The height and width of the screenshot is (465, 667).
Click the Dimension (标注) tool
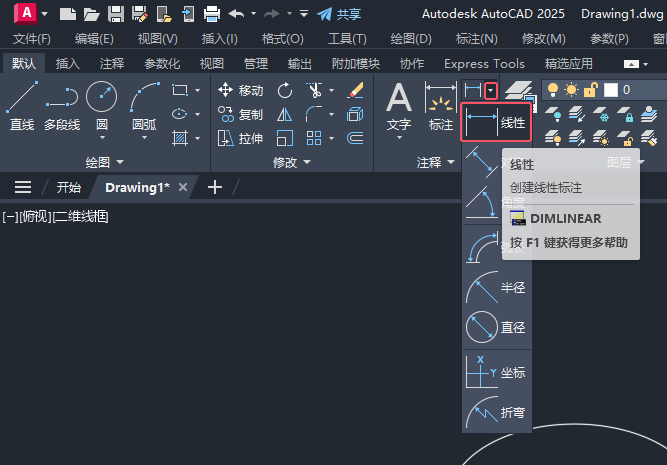coord(441,106)
